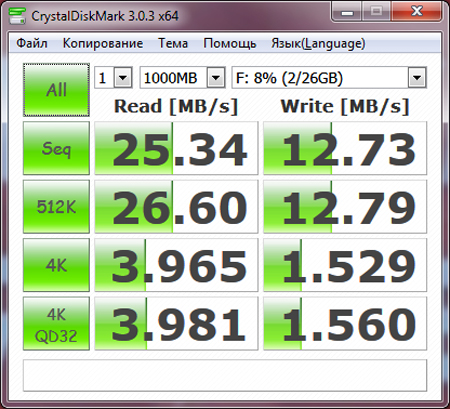Image resolution: width=450 pixels, height=409 pixels.
Task: Click the 512K read value 26.60
Action: (x=176, y=206)
